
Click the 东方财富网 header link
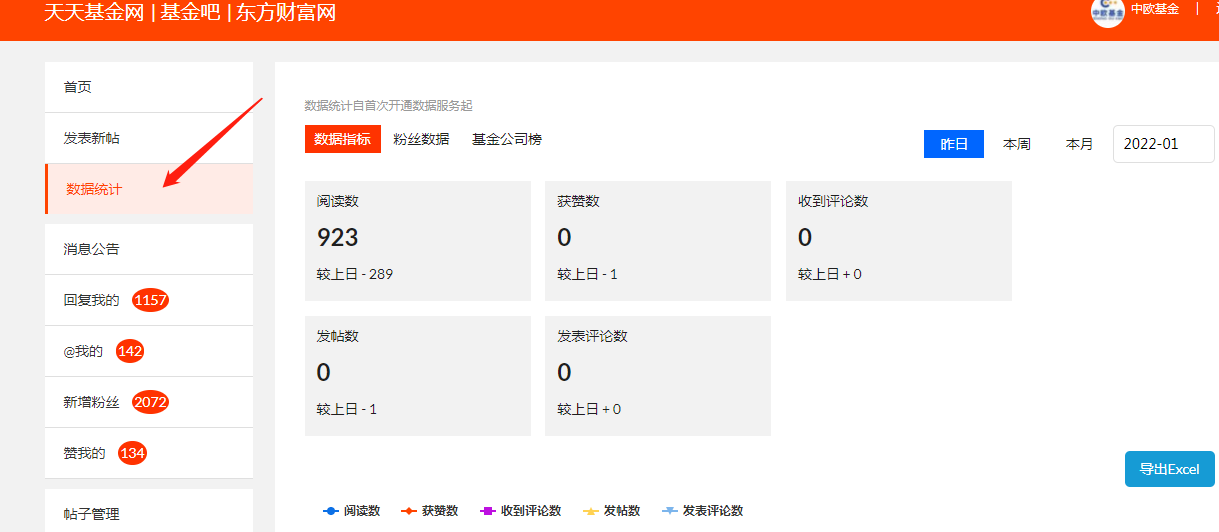(285, 13)
